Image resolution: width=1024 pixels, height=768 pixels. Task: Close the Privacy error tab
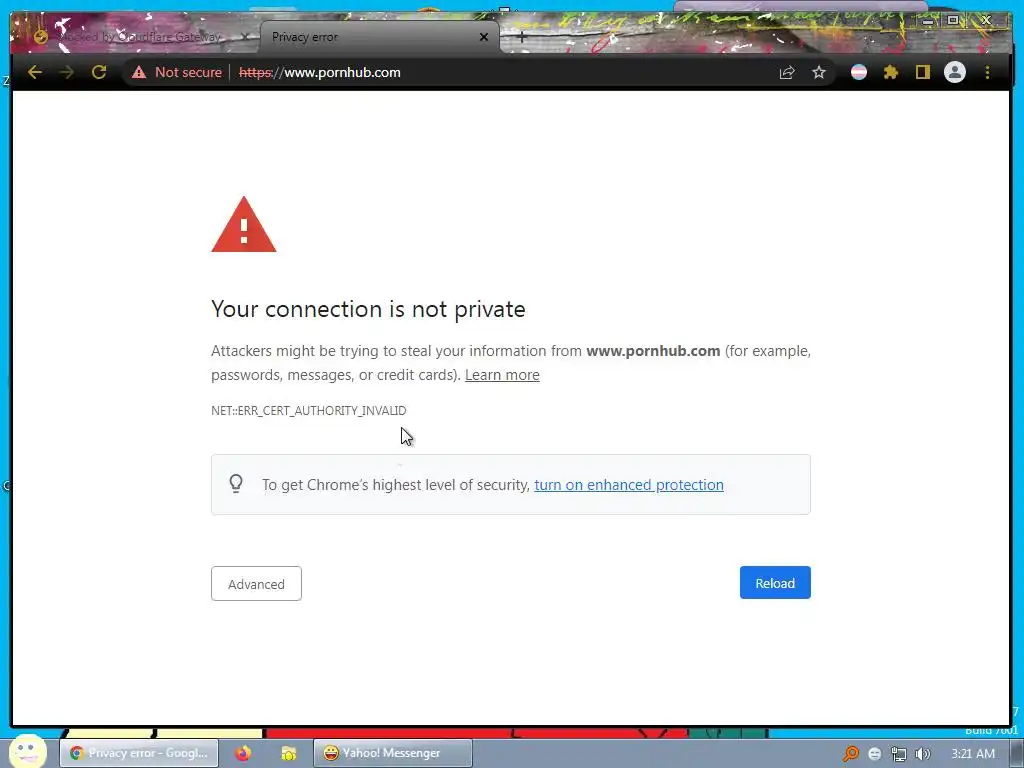click(x=484, y=37)
